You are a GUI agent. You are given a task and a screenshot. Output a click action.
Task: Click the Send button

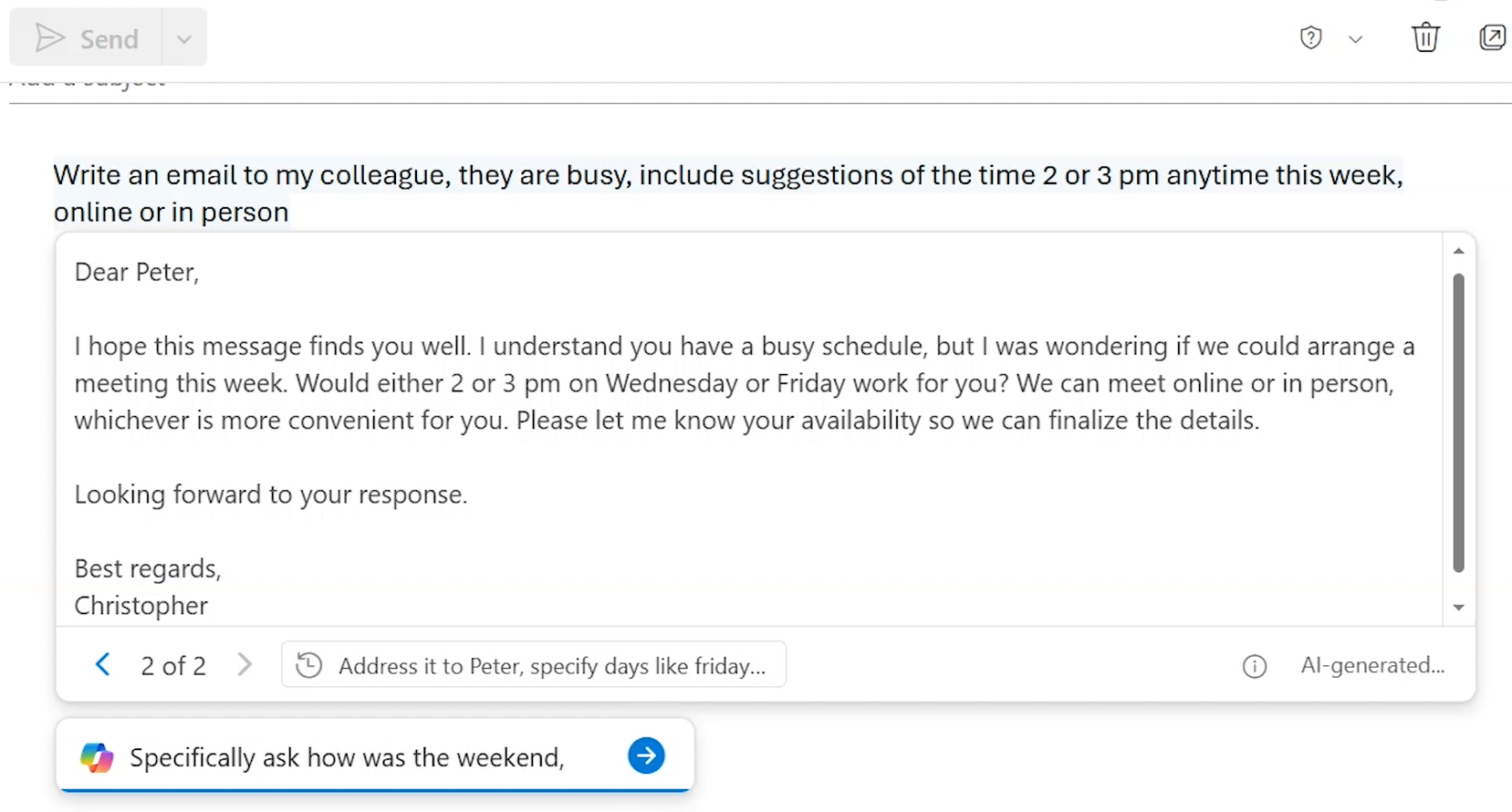[x=87, y=38]
